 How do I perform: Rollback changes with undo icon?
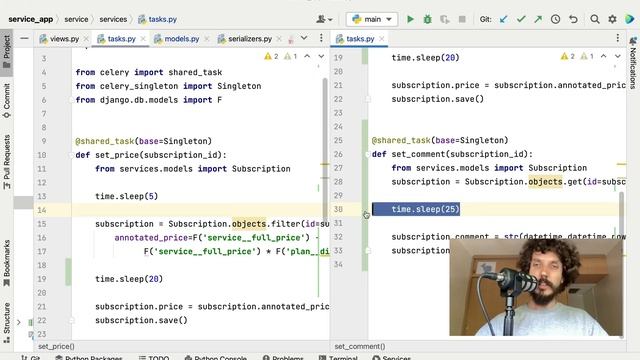click(x=573, y=19)
